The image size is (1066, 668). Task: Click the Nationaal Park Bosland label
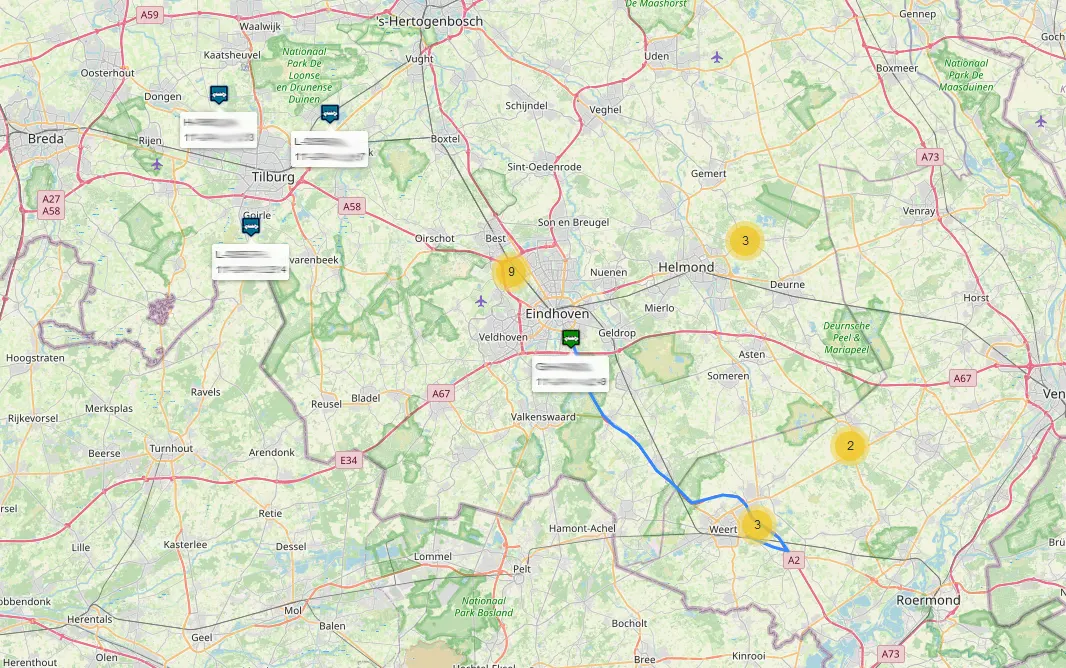tap(483, 606)
